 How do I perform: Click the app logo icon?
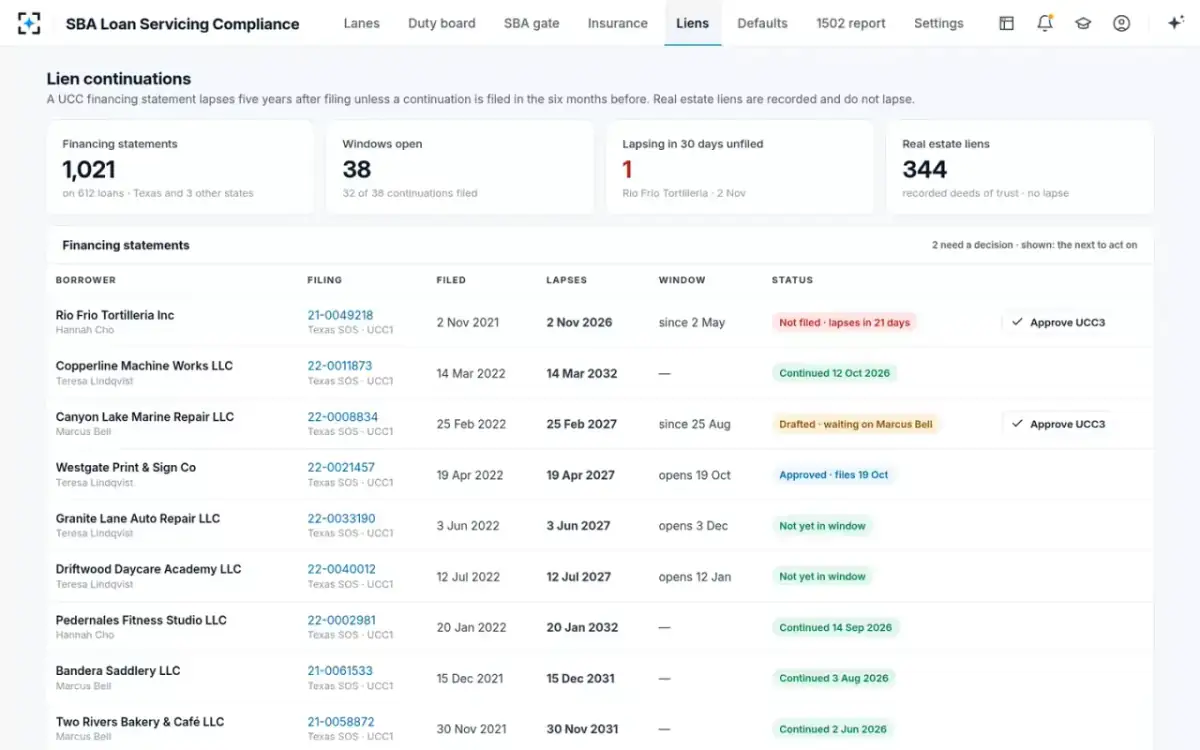click(29, 23)
